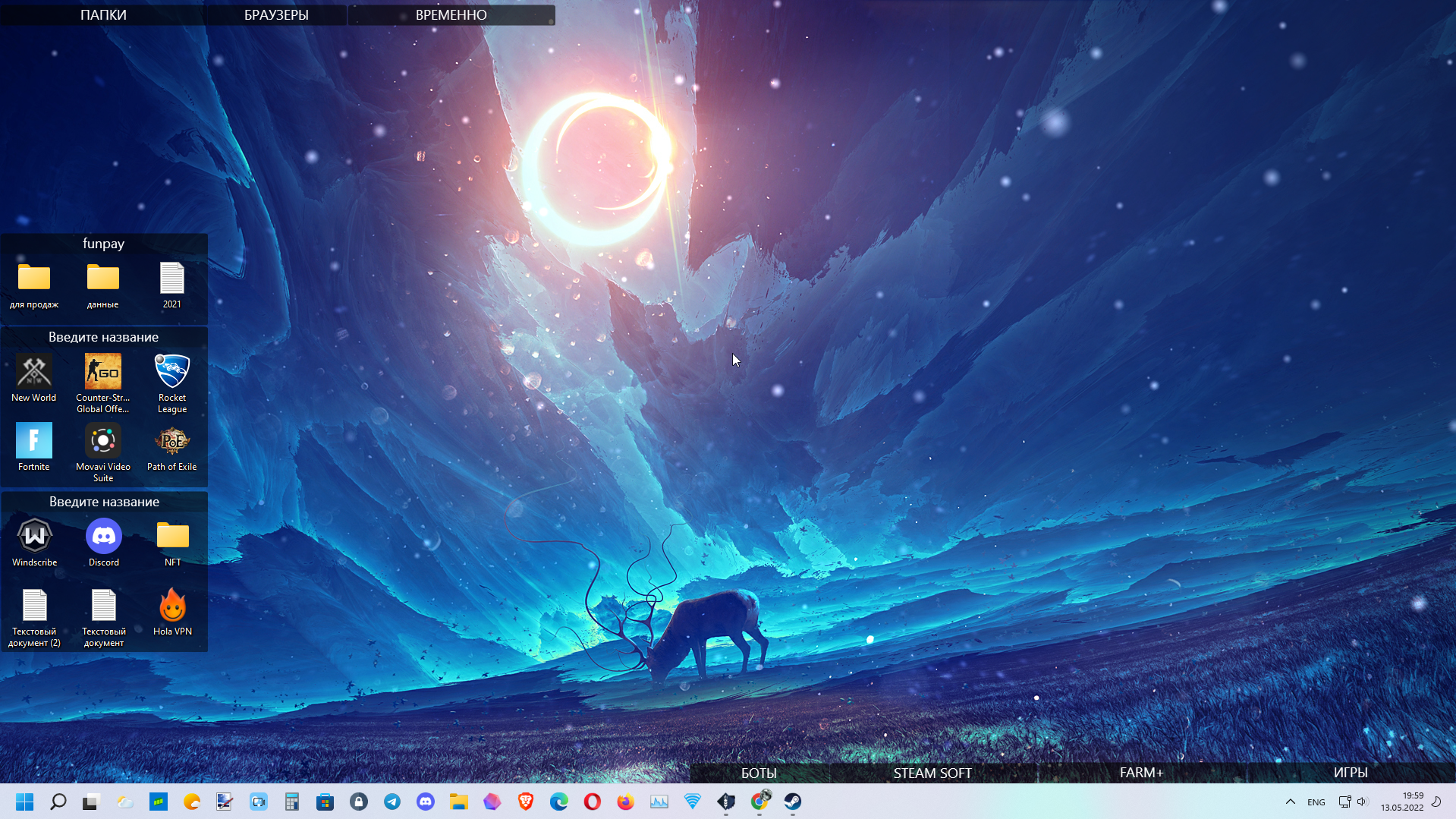The image size is (1456, 819).
Task: Select the NFT folder icon
Action: click(173, 543)
